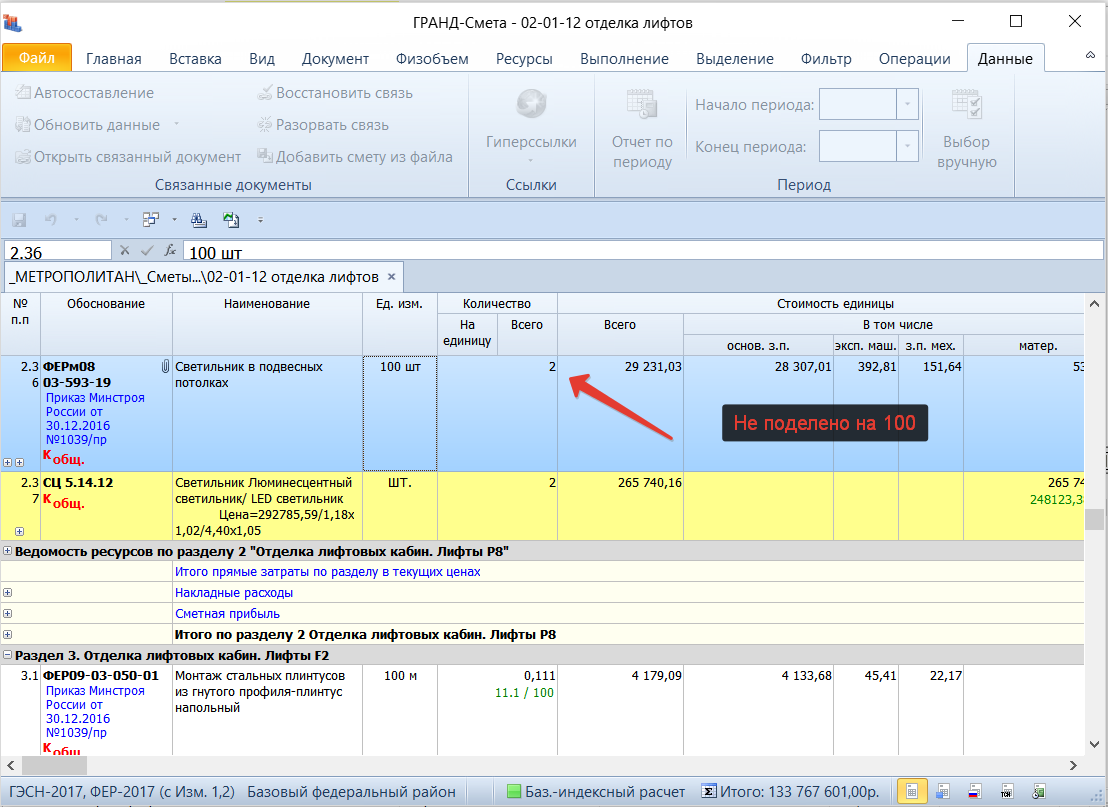Click the fx function icon in formula bar

tap(170, 251)
